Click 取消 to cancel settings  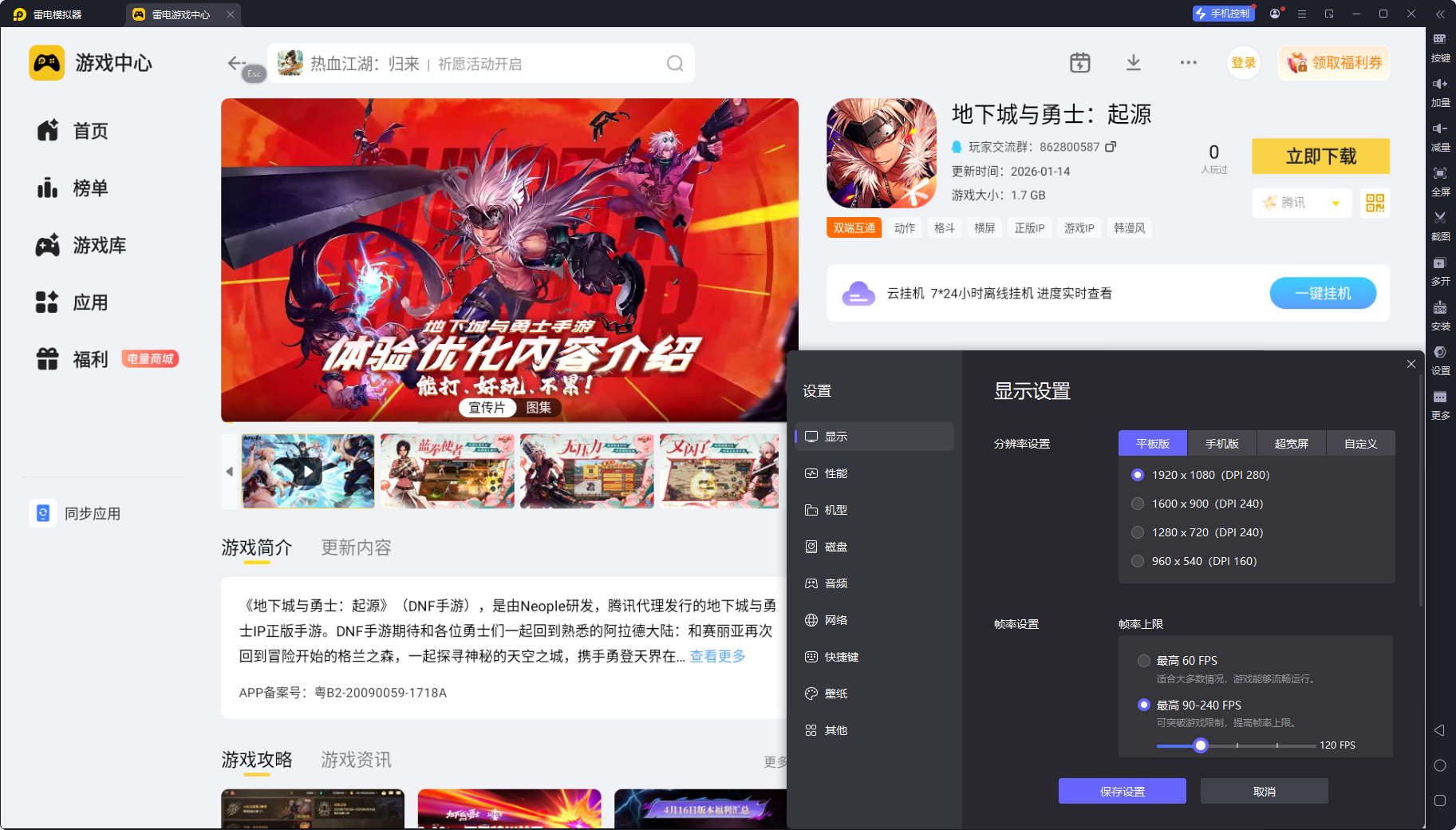1265,791
